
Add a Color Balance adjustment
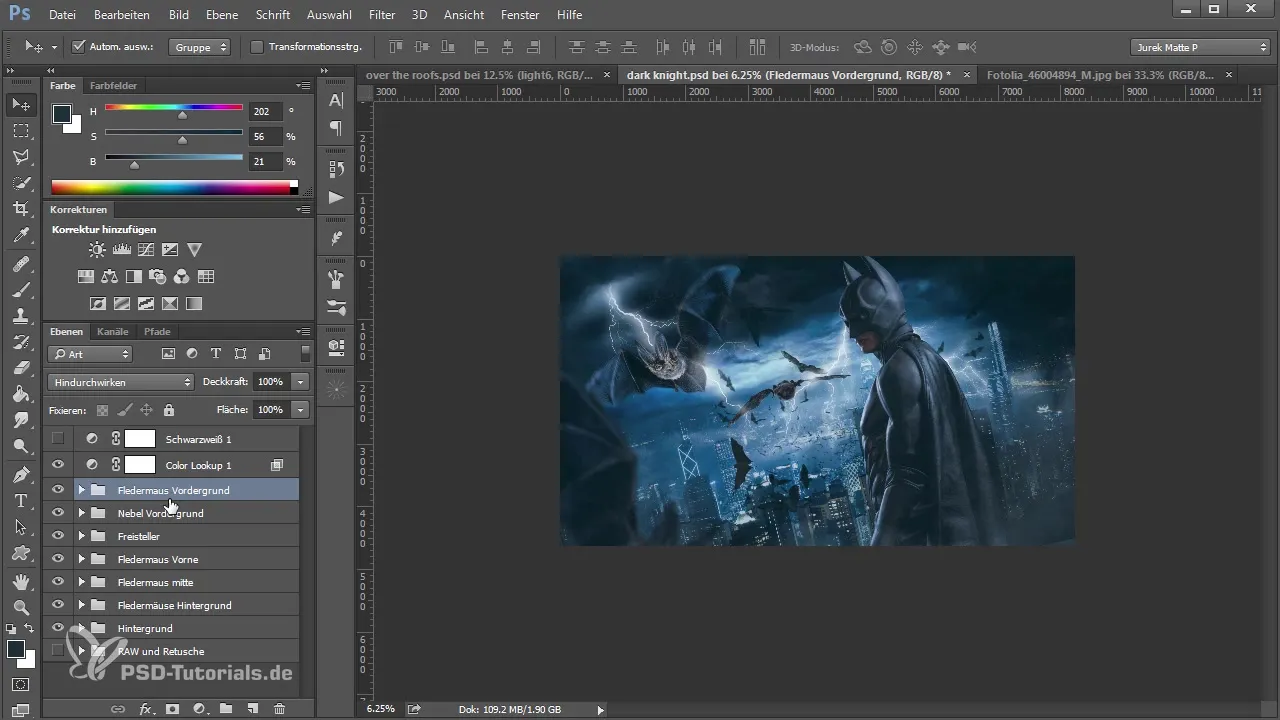(110, 277)
